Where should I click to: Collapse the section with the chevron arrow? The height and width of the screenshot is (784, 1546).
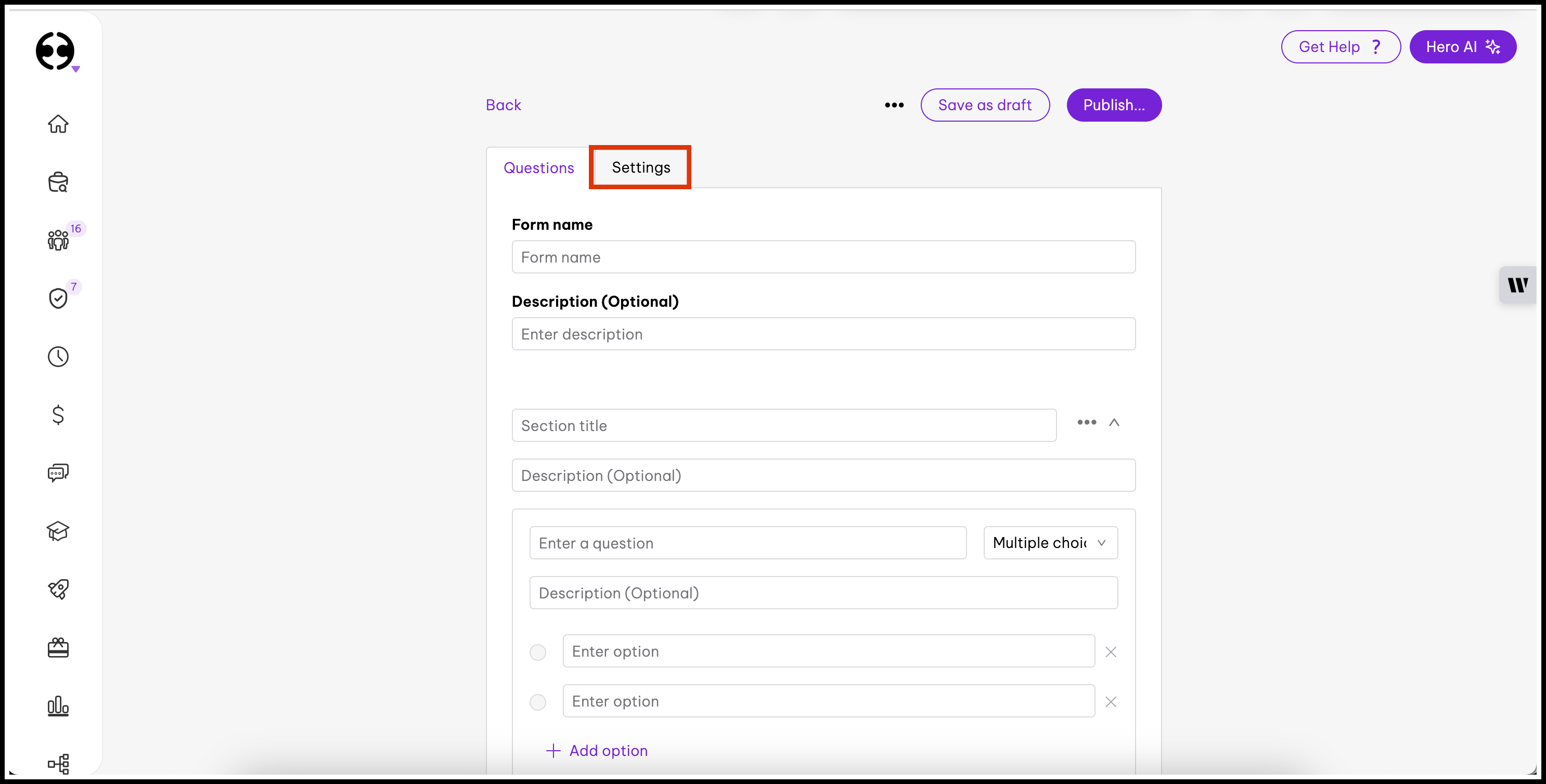tap(1114, 422)
